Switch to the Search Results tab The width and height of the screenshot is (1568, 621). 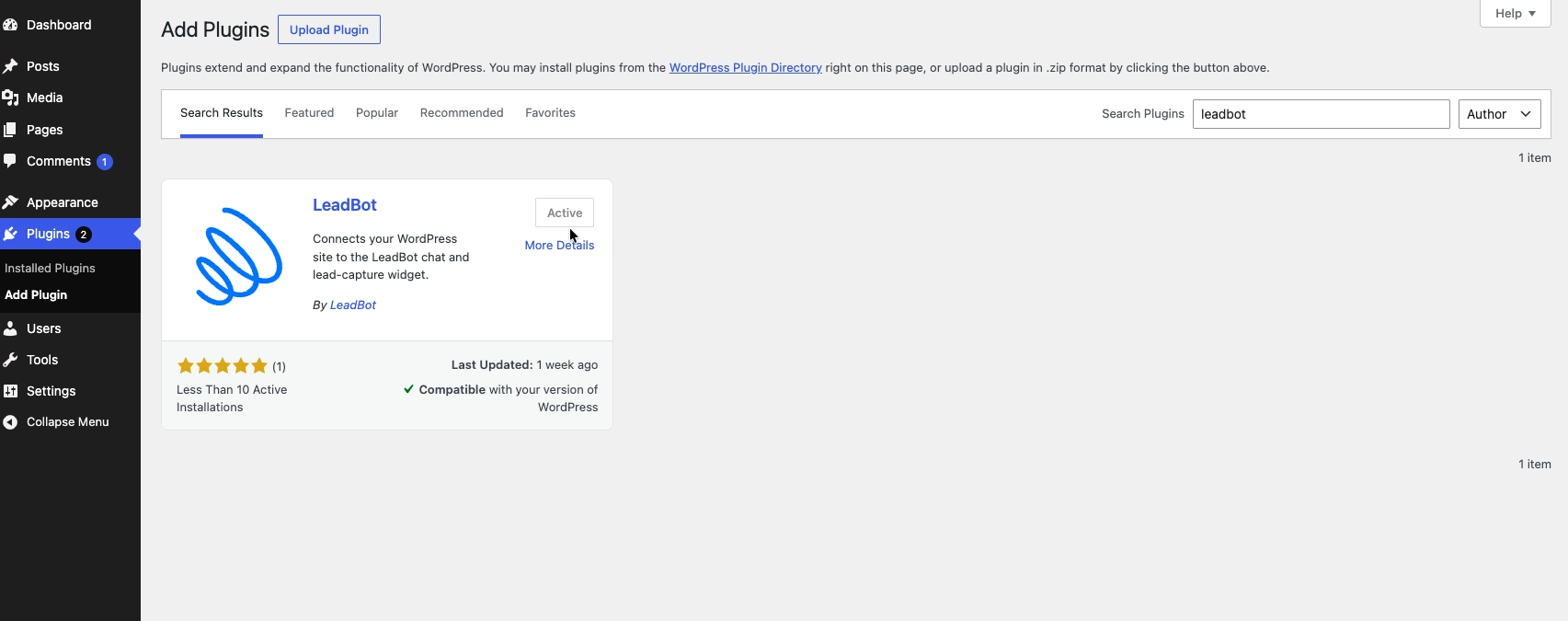pos(222,113)
